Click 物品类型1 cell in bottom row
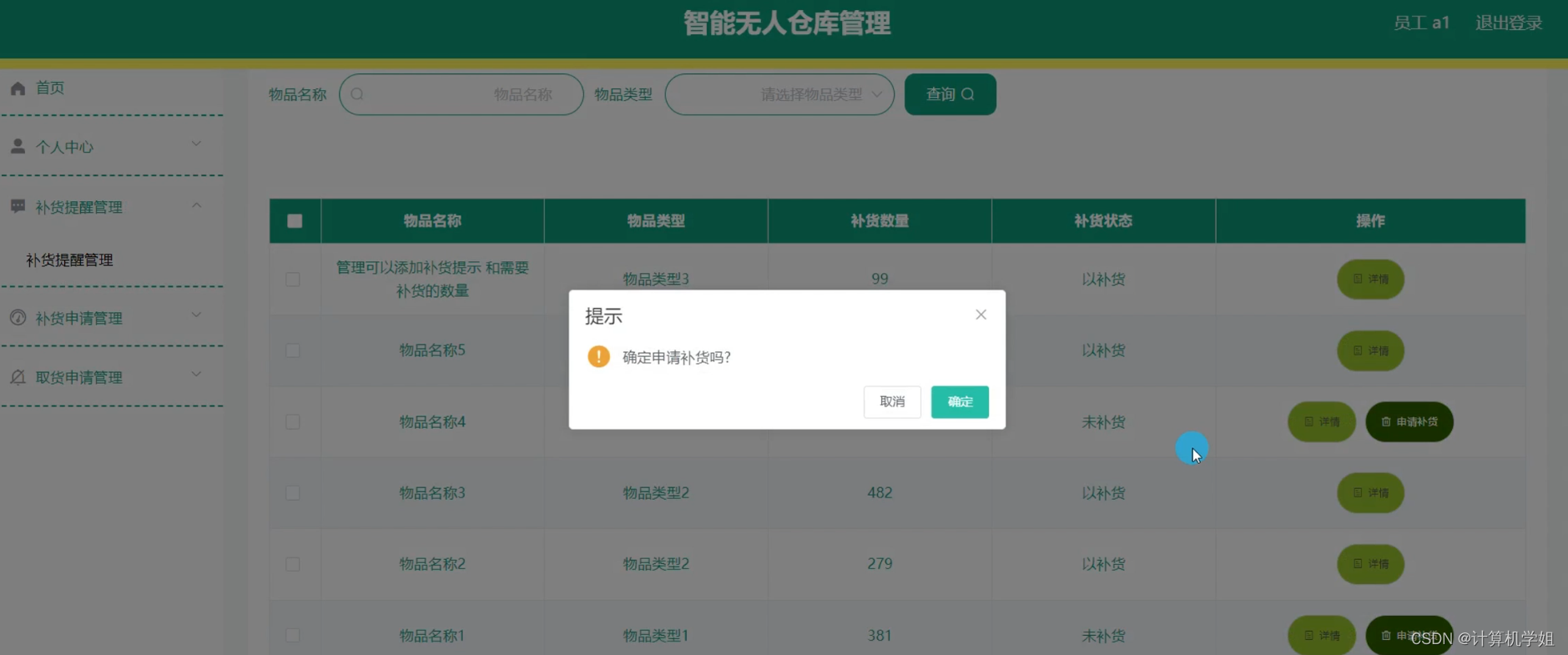Image resolution: width=1568 pixels, height=655 pixels. coord(656,636)
